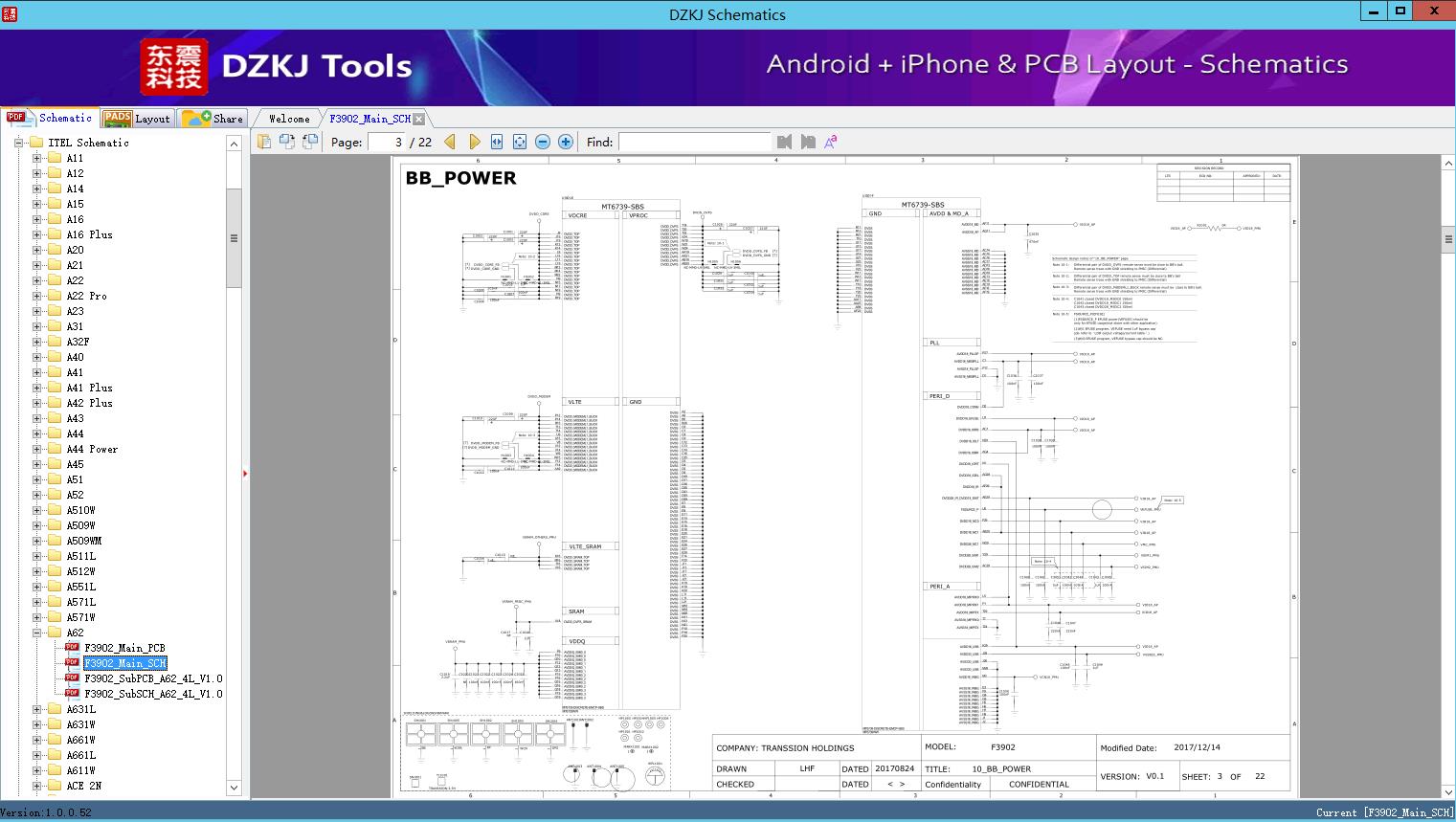Open F3902_SubPCB_A62_4L_V1.0 file
The height and width of the screenshot is (822, 1456).
(x=153, y=678)
